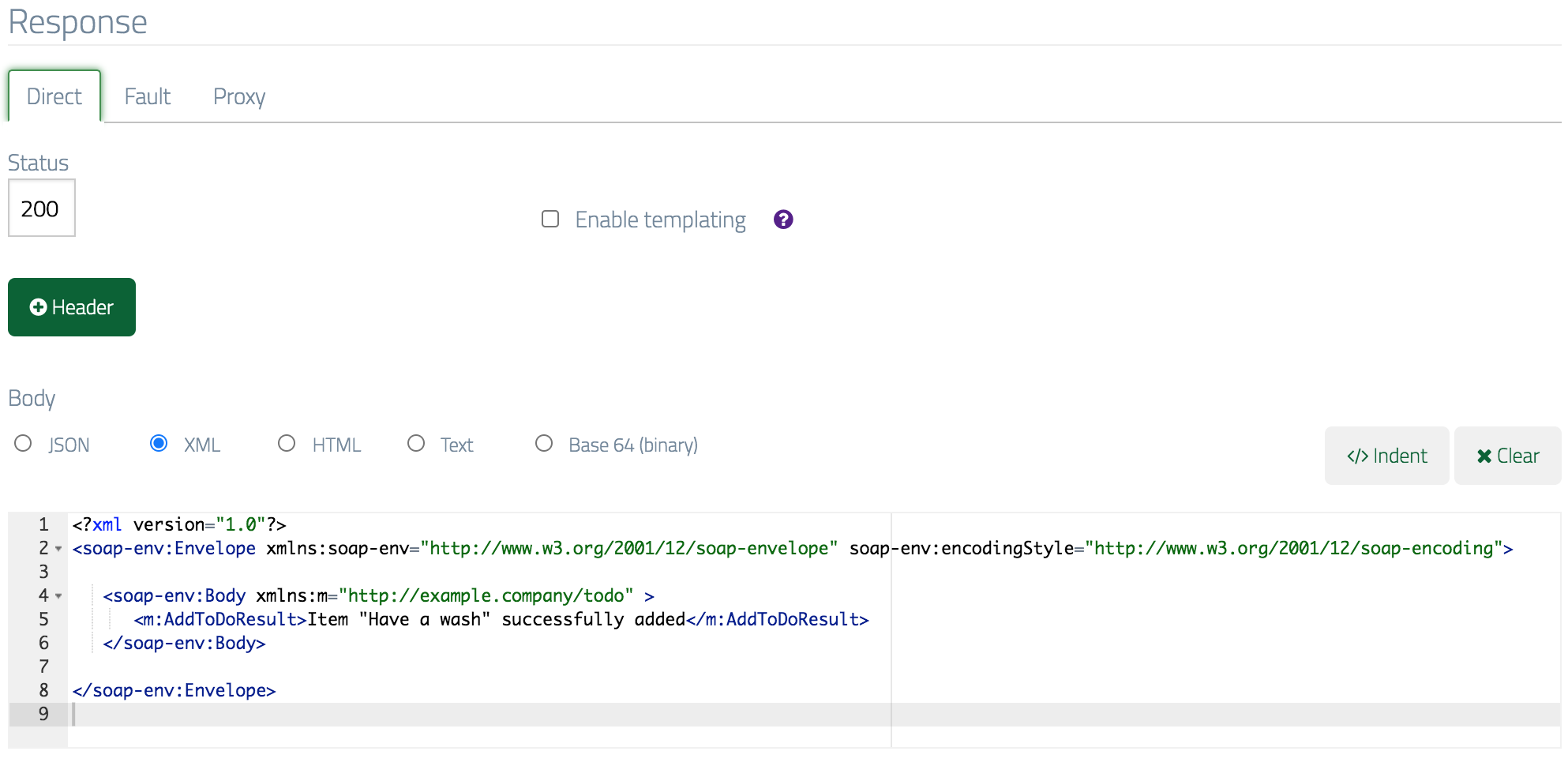Enable the templating checkbox
Screen dimensions: 1568x766
[550, 219]
